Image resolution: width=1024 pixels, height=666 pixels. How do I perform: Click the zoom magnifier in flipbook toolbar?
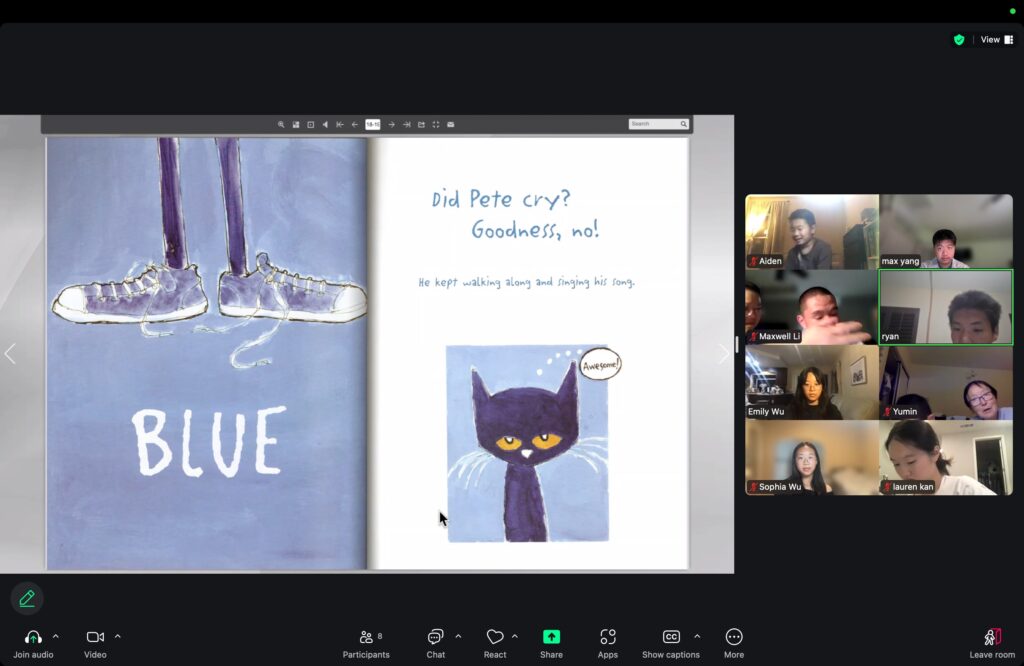(281, 124)
